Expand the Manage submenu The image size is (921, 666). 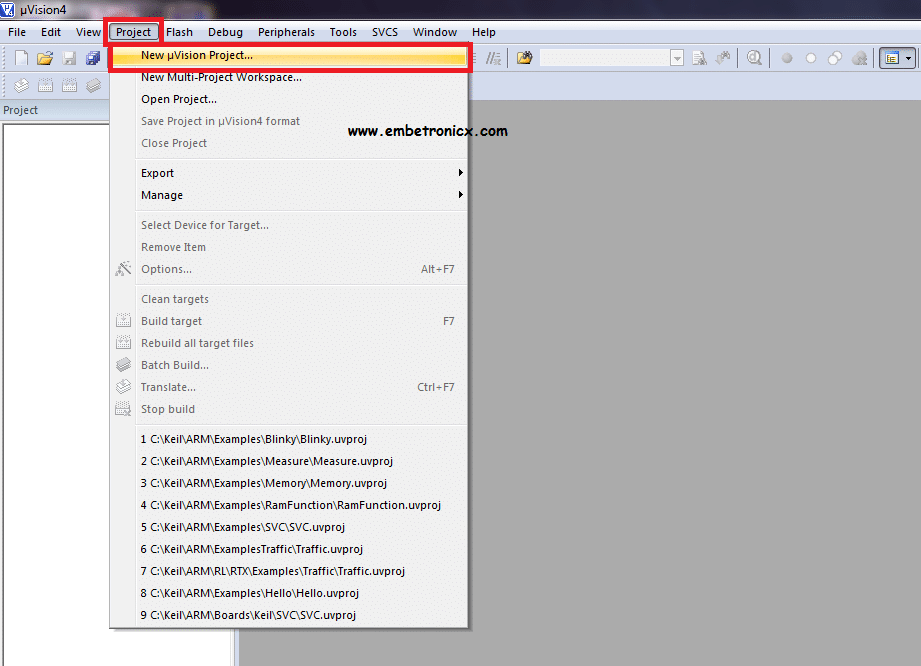click(x=300, y=195)
